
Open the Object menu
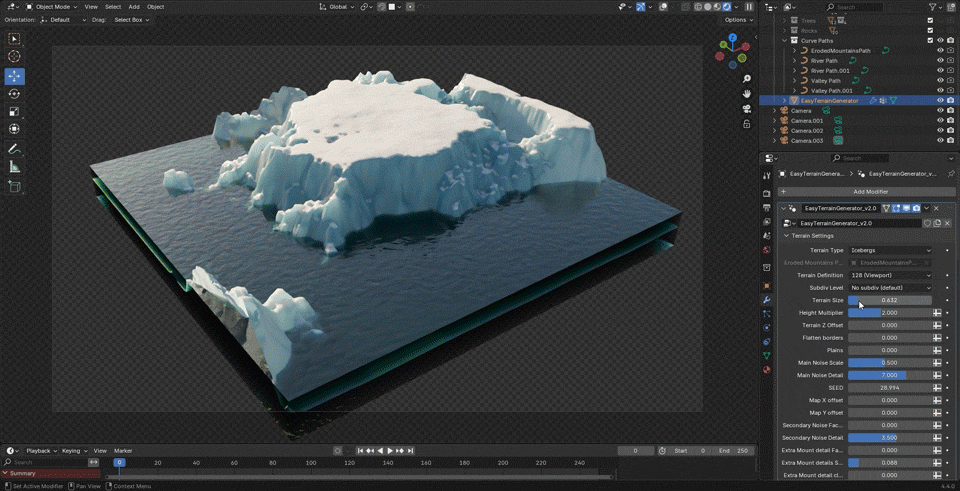[156, 7]
